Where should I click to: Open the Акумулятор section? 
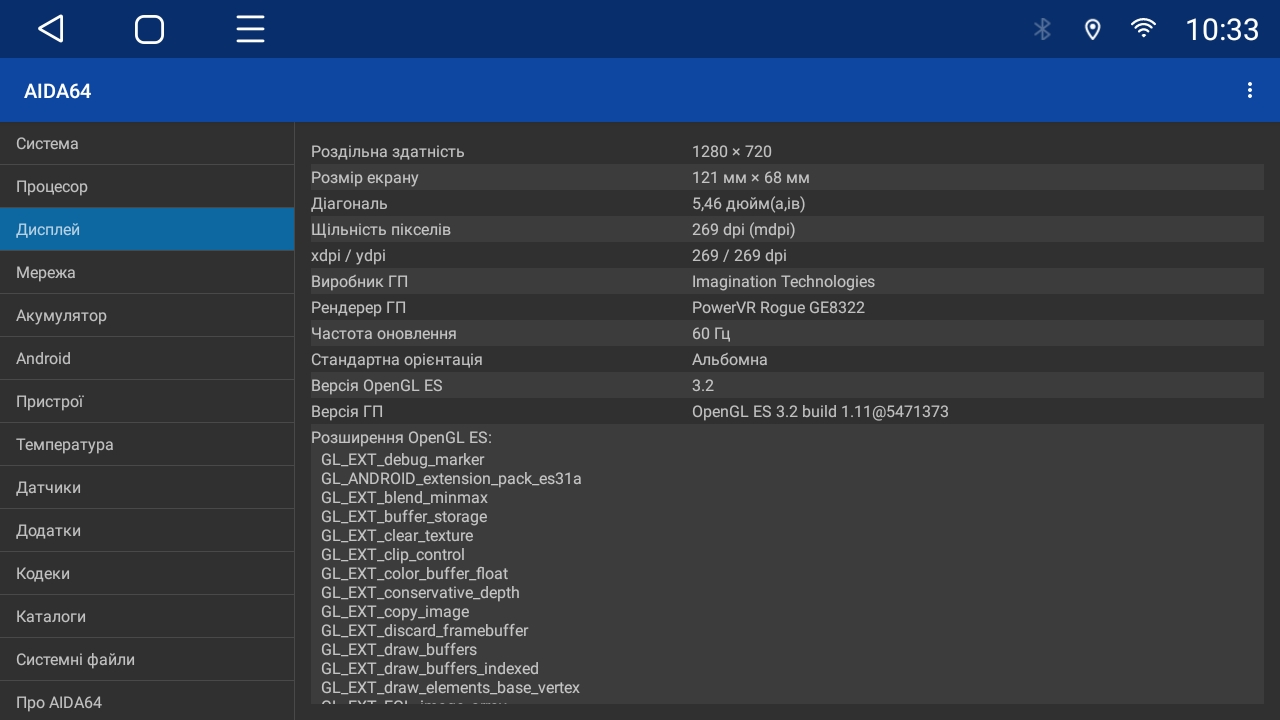tap(147, 316)
